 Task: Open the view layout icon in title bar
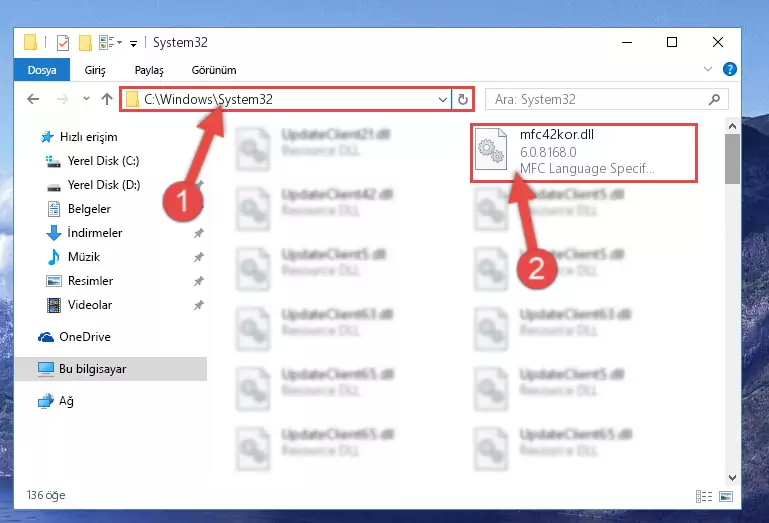110,43
